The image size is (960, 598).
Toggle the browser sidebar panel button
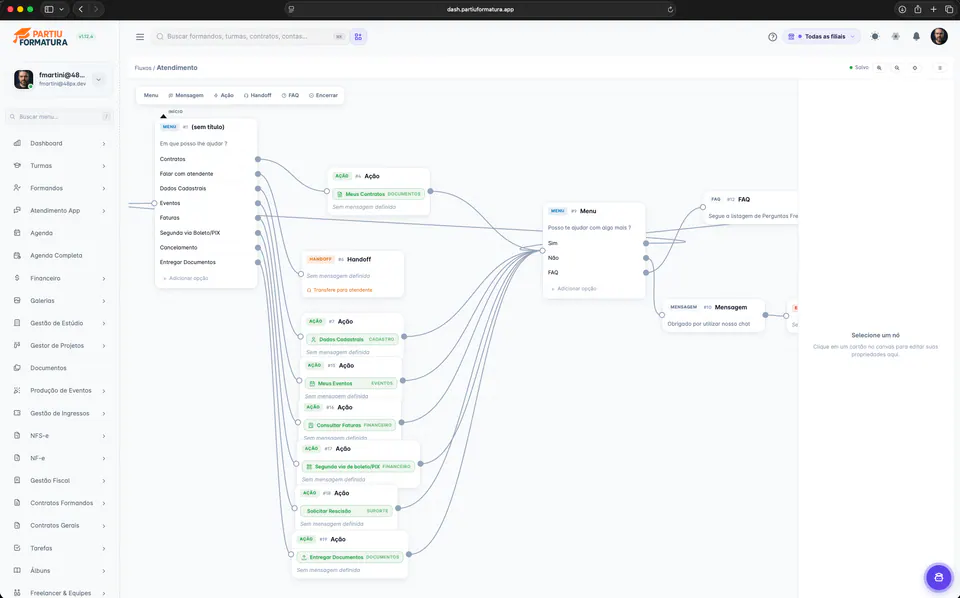[49, 9]
